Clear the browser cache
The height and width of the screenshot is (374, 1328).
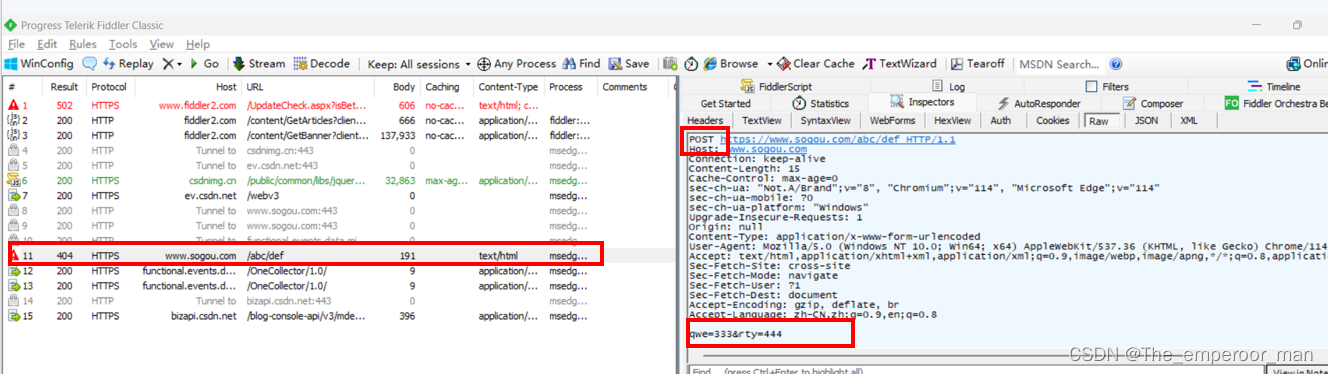(816, 63)
